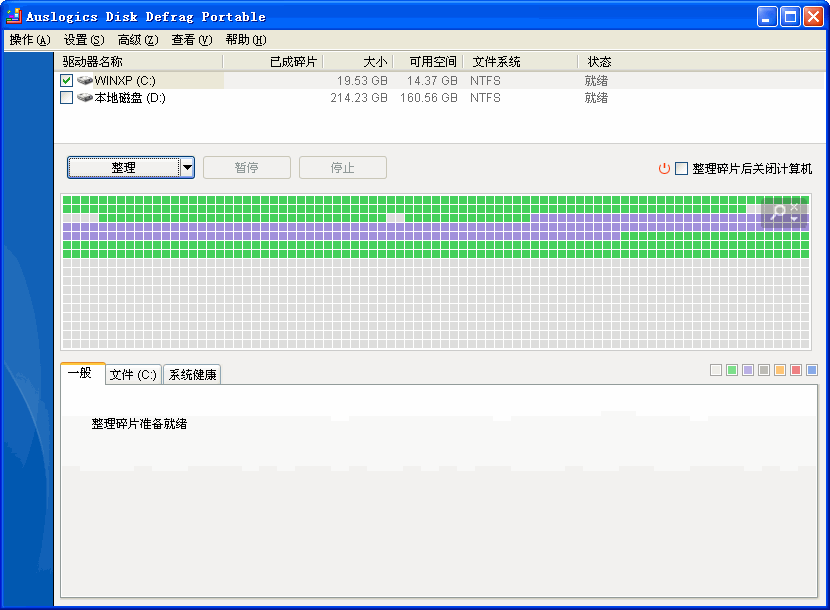Click the Auslogics app icon in the title bar
Viewport: 830px width, 610px height.
(14, 16)
